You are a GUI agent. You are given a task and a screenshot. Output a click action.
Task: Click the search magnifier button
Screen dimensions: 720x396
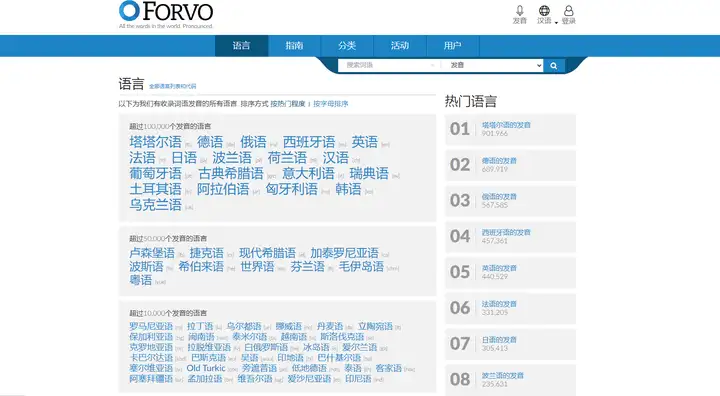554,66
